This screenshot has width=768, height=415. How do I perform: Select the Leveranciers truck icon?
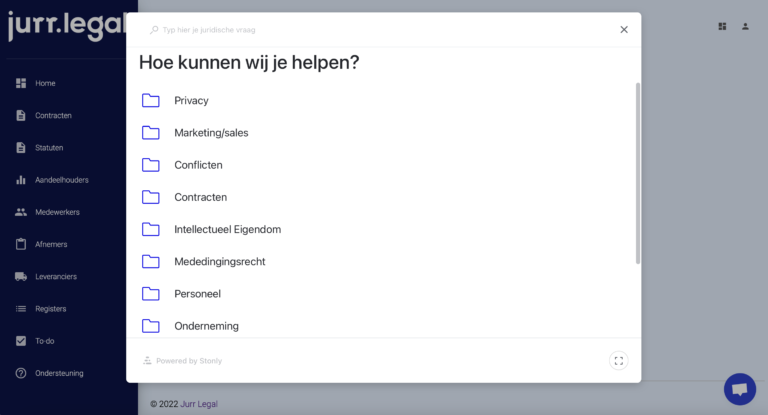(21, 276)
